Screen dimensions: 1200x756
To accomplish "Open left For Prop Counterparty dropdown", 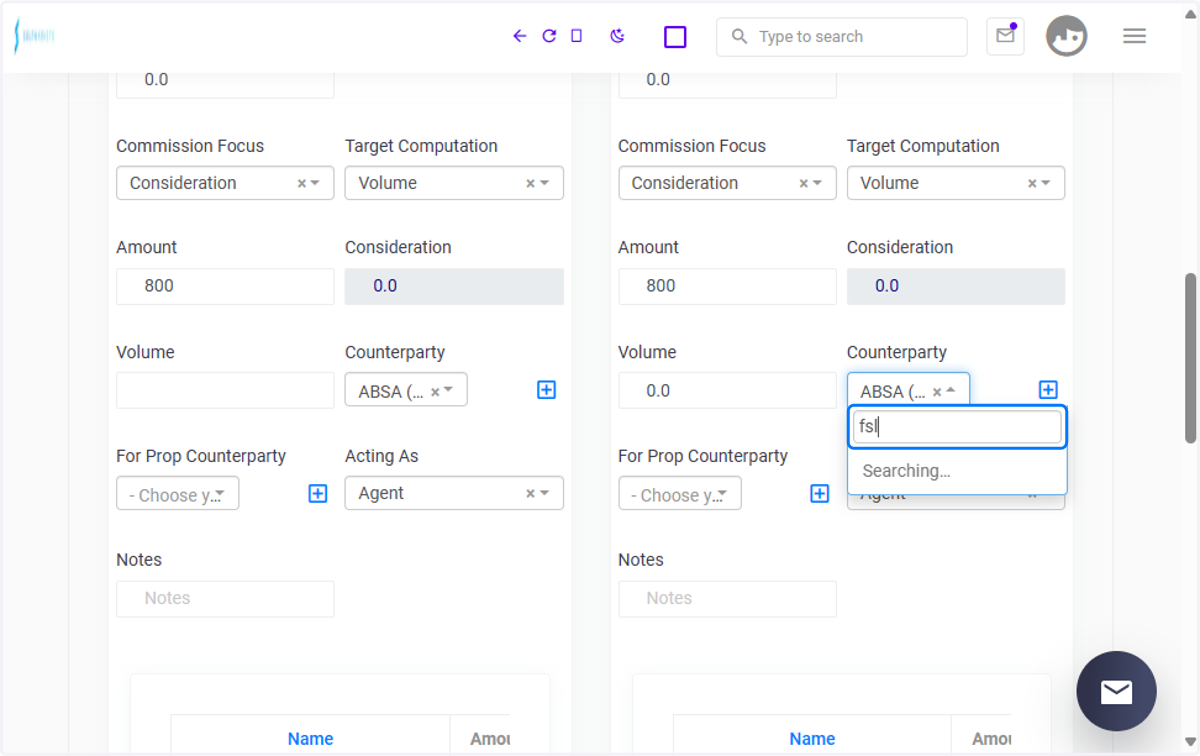I will point(177,494).
